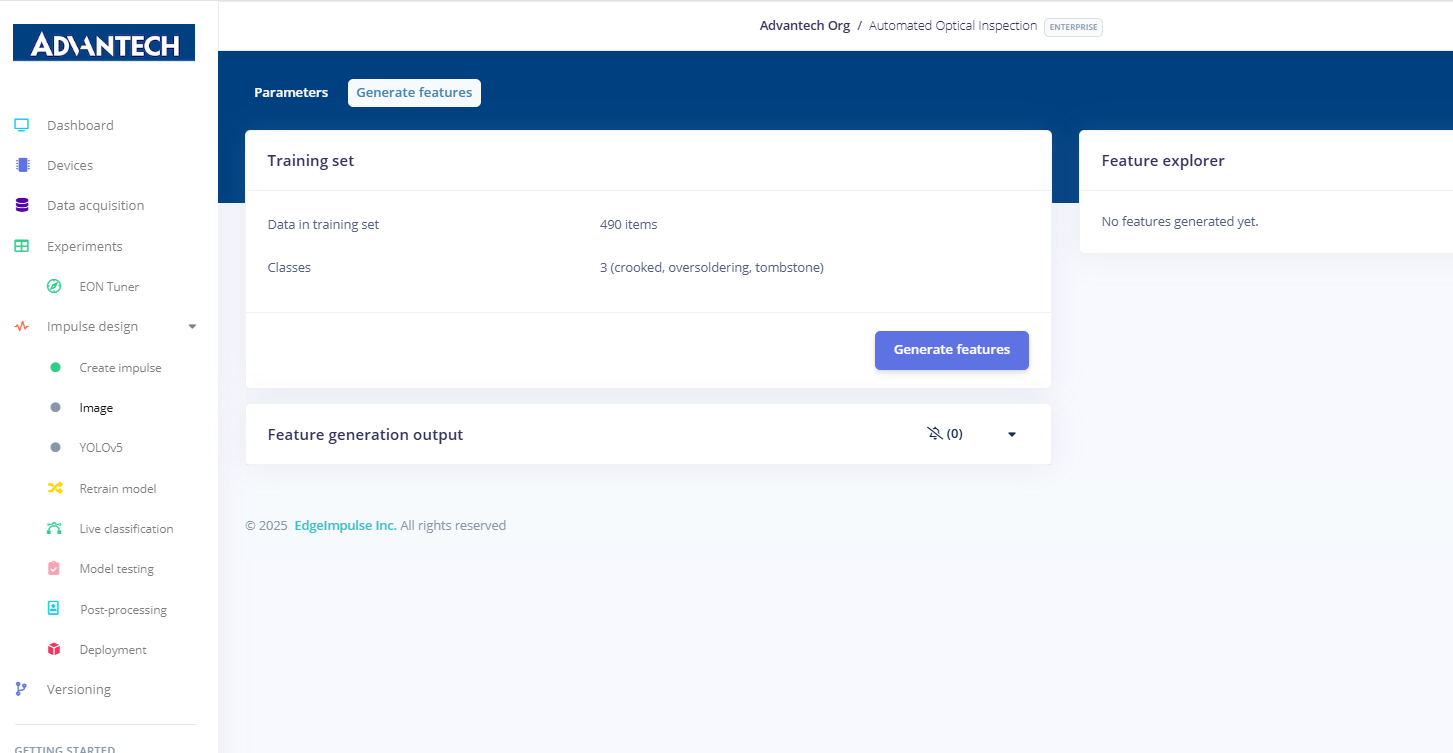1453x753 pixels.
Task: Click the green dot beside Create impulse
Action: pyautogui.click(x=55, y=367)
